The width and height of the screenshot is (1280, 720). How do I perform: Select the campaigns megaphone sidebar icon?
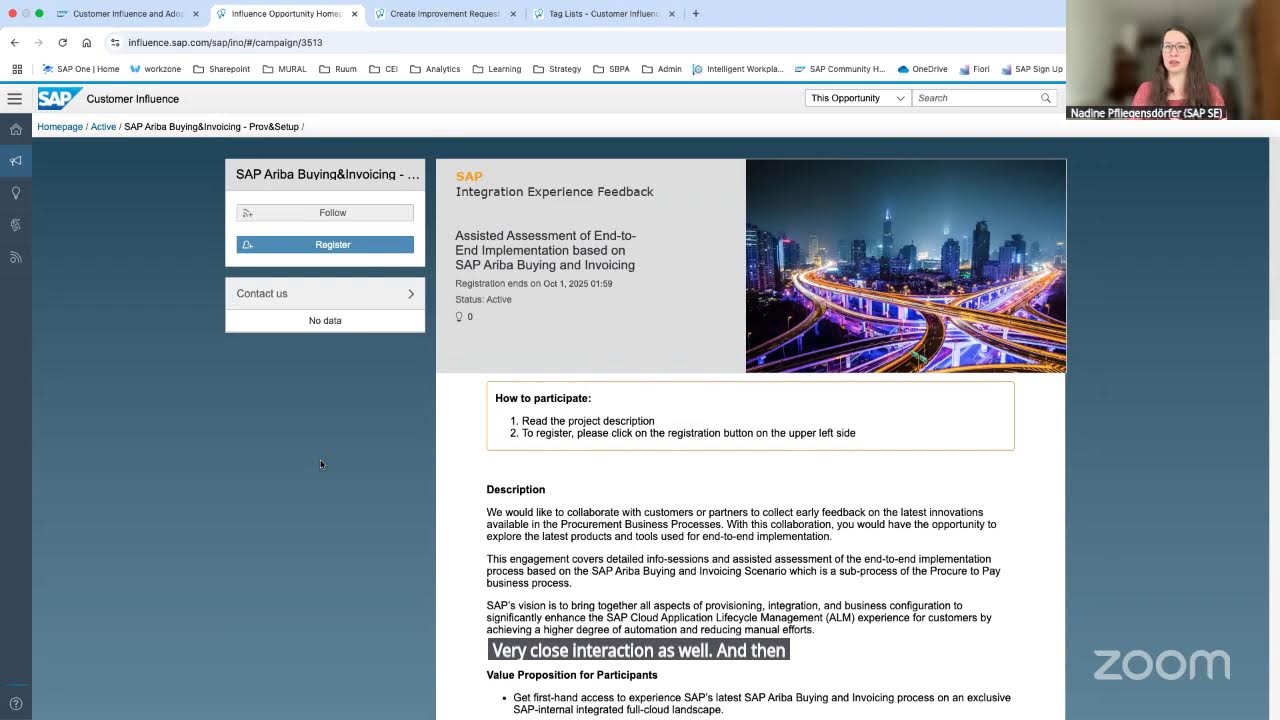tap(16, 161)
